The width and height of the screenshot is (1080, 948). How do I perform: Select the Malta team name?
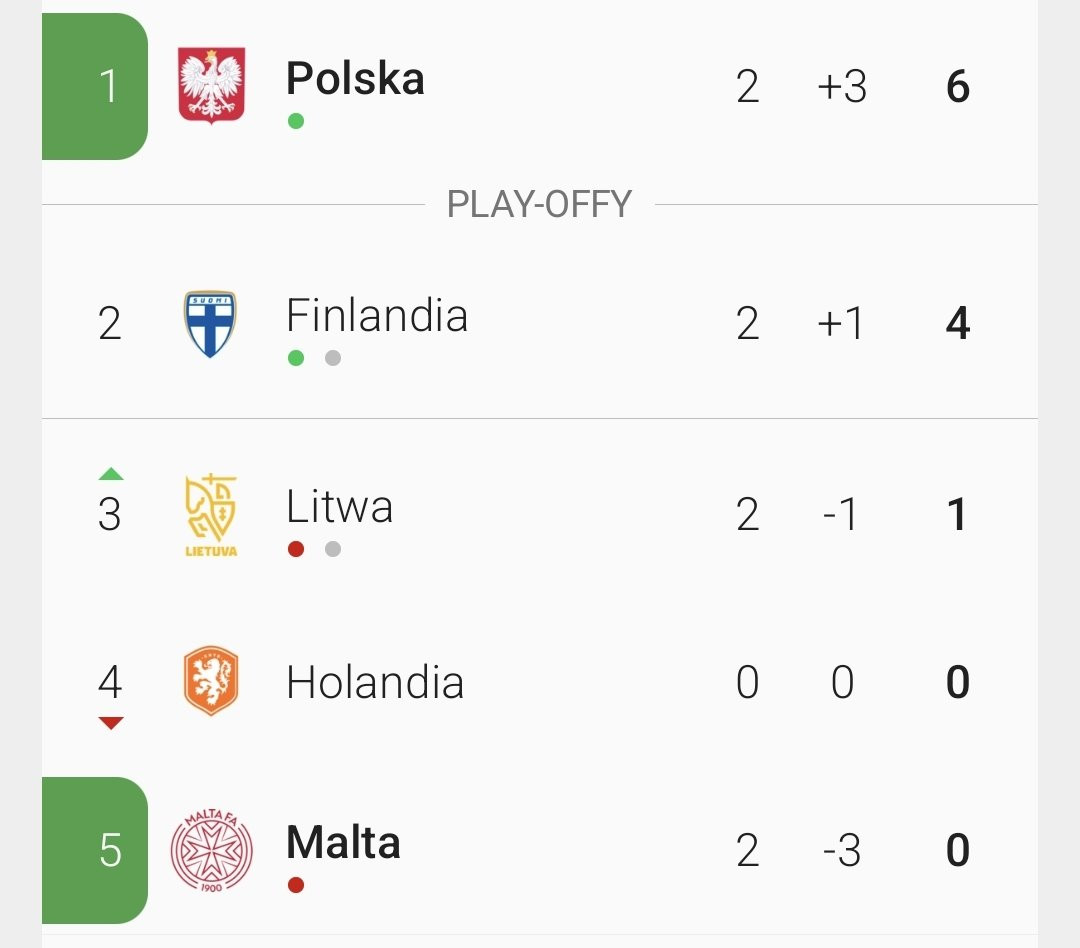coord(343,843)
